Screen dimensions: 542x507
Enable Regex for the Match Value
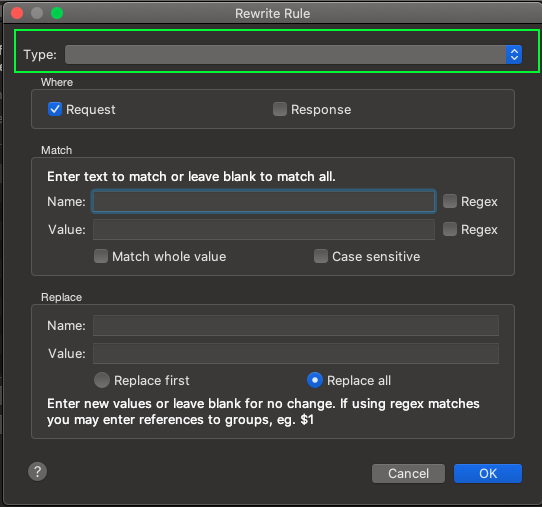450,229
